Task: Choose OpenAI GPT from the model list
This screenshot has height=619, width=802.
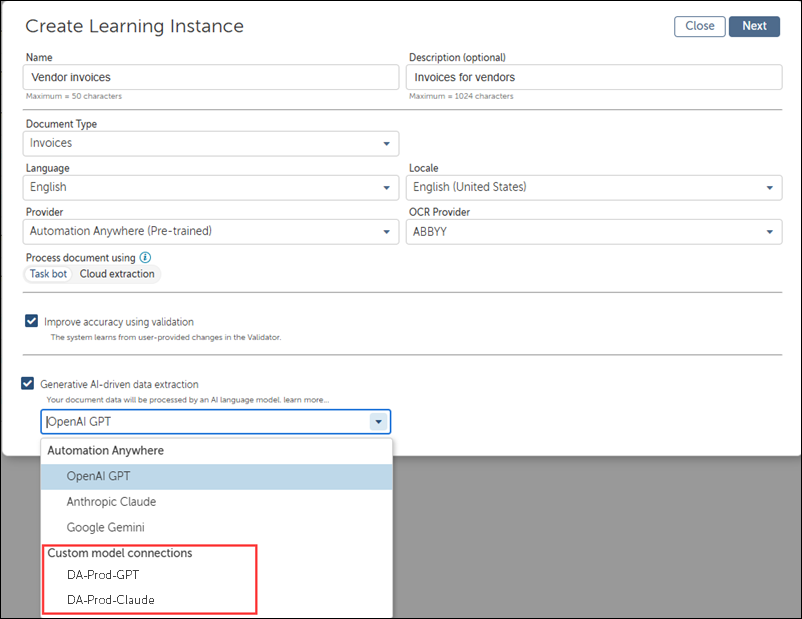Action: pos(216,476)
